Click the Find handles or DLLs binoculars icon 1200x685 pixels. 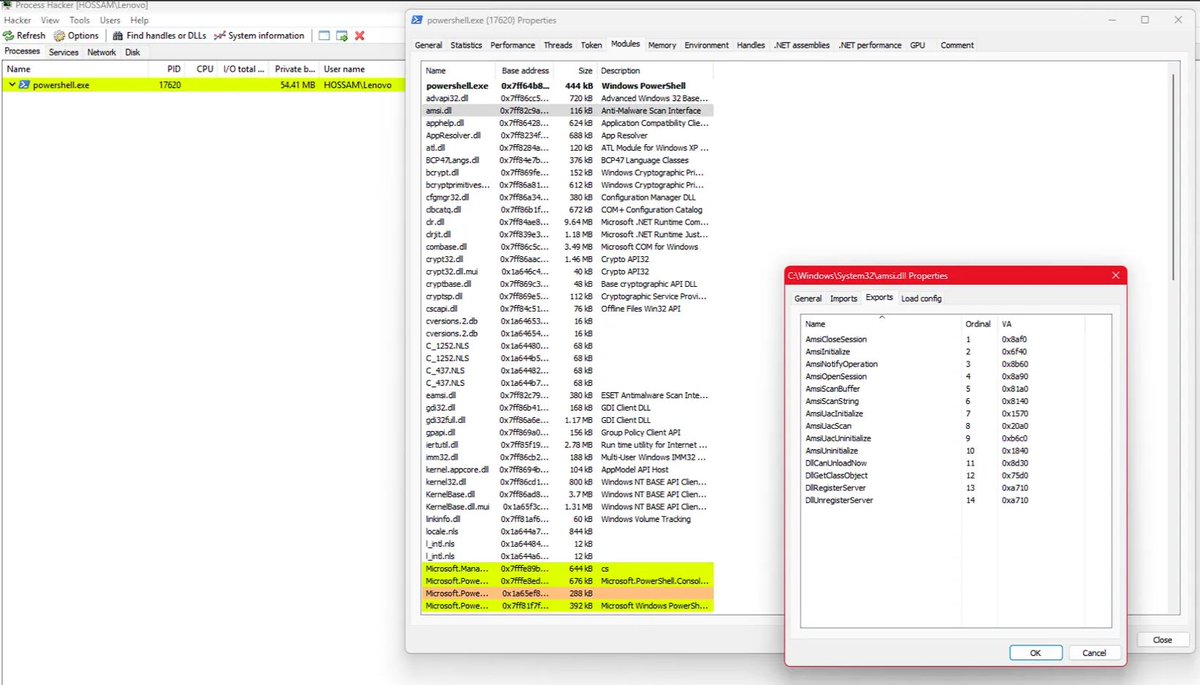coord(119,36)
